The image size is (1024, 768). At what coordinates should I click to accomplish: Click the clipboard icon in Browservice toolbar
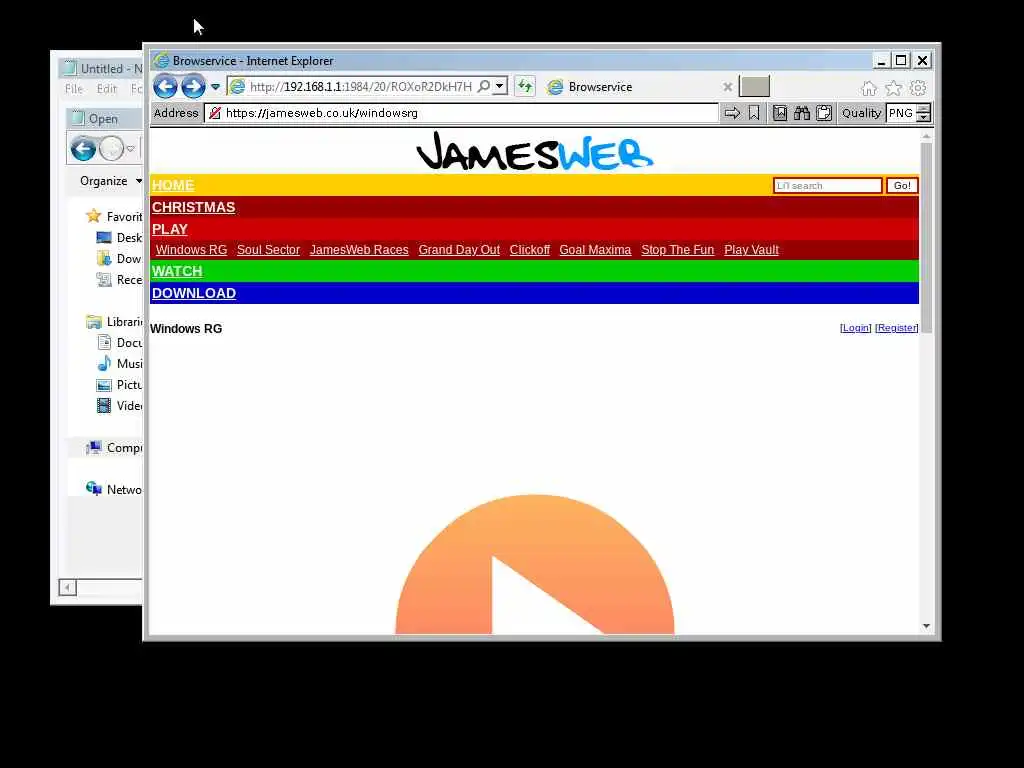pos(824,113)
